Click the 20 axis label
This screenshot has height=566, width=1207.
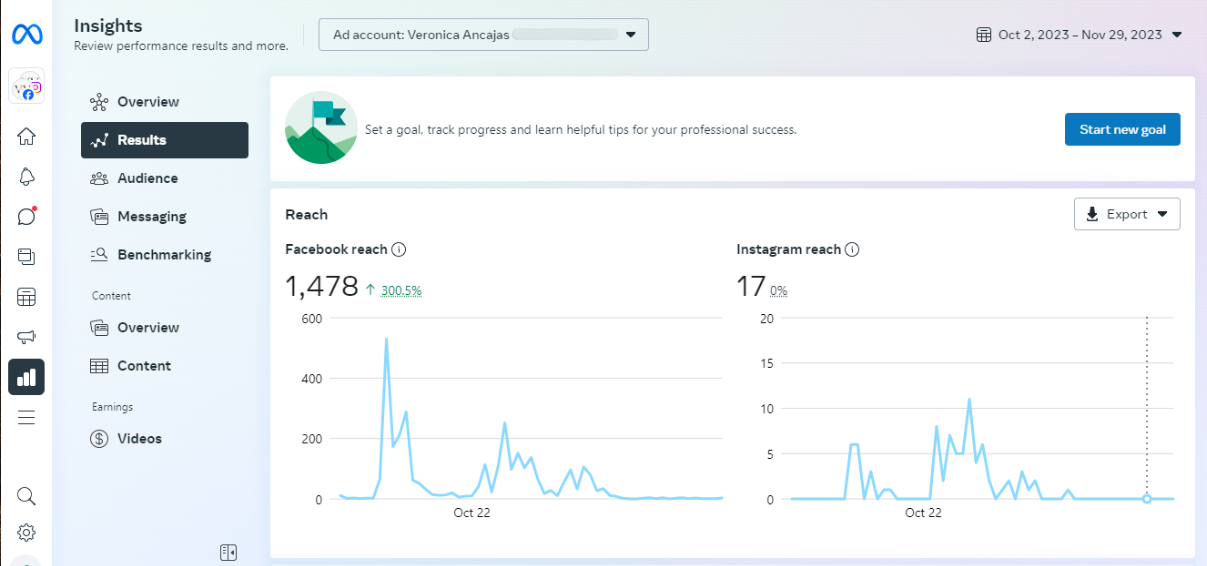click(767, 318)
